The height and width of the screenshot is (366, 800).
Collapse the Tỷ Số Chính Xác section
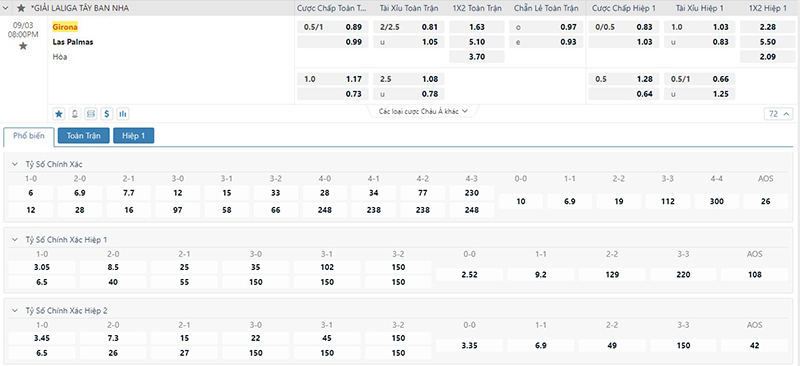[14, 164]
